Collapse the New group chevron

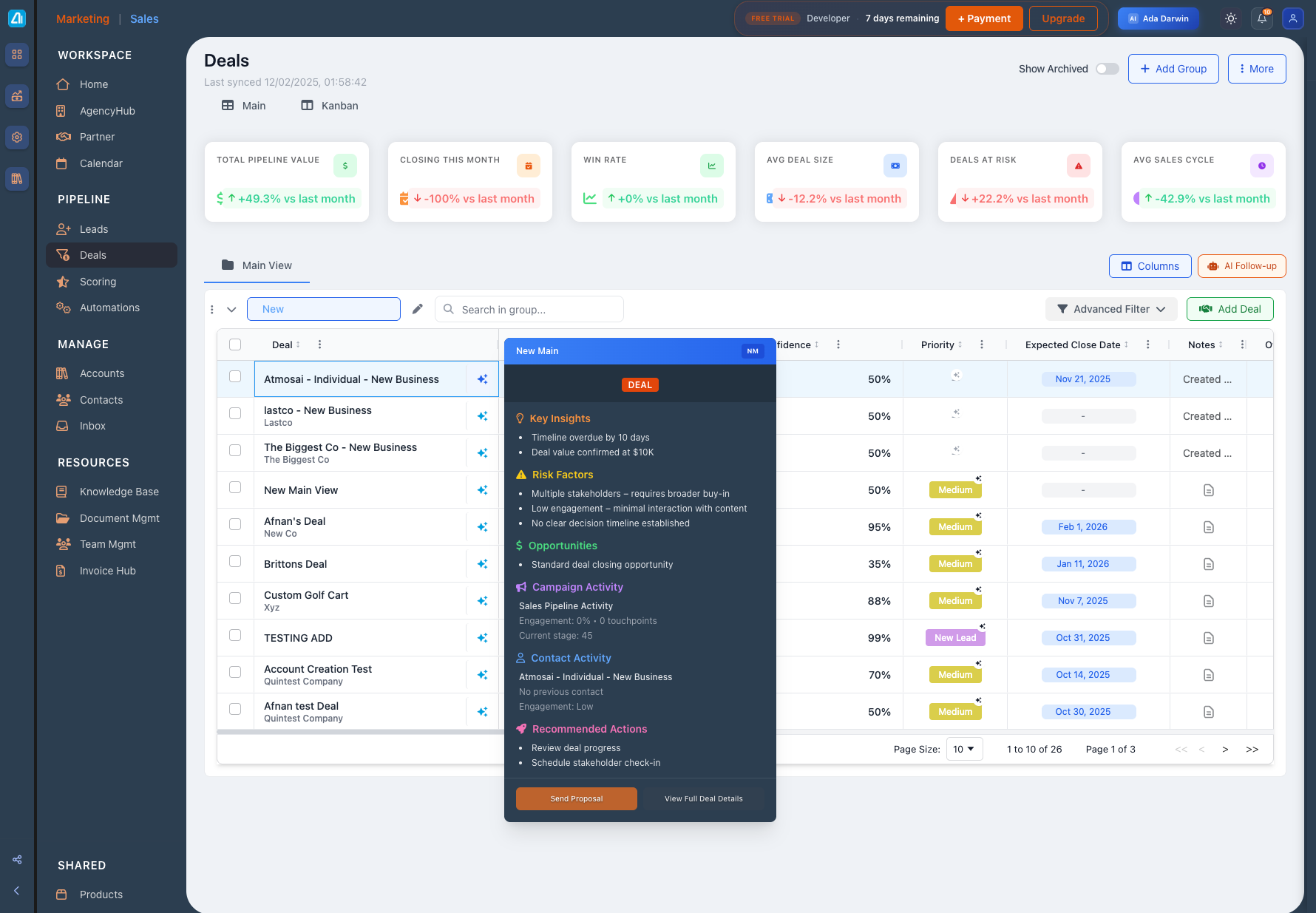[231, 310]
